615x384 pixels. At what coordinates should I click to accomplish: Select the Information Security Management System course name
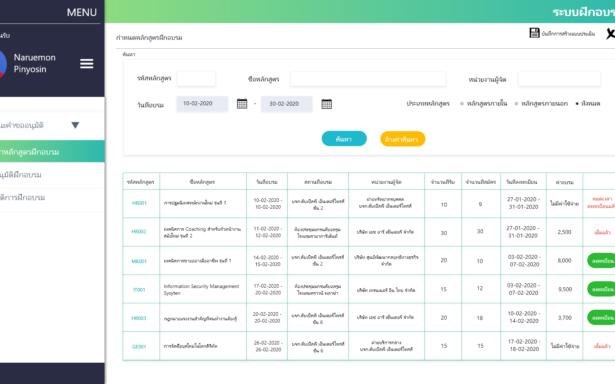[x=201, y=289]
